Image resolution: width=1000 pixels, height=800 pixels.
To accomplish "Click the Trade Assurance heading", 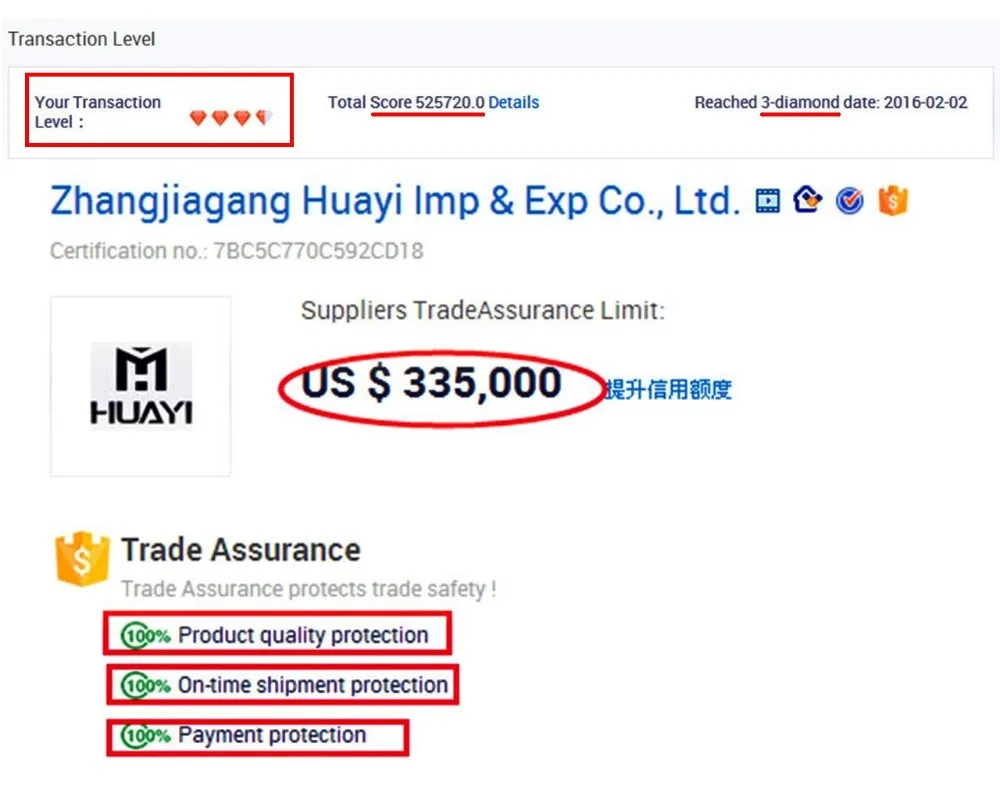I will coord(241,550).
